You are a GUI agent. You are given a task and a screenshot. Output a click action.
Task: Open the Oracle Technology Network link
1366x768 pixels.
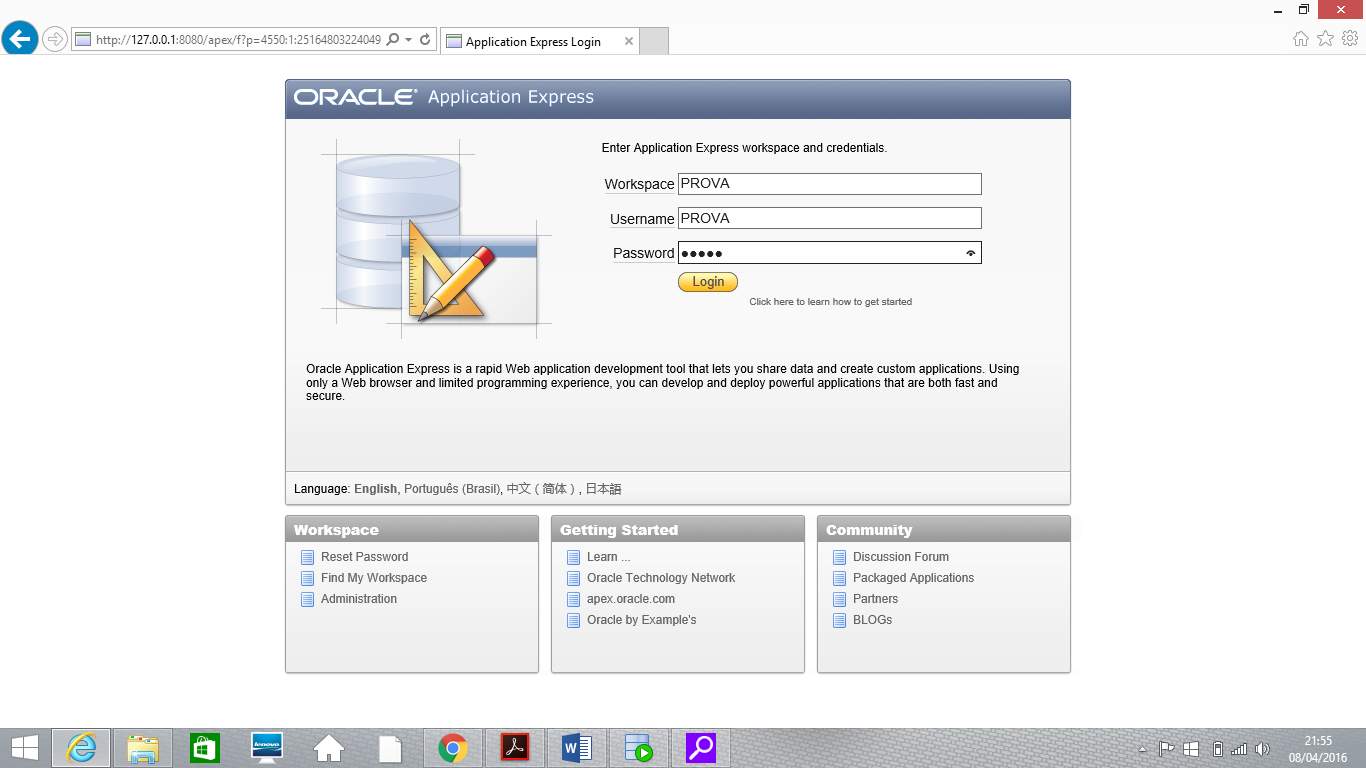point(661,578)
